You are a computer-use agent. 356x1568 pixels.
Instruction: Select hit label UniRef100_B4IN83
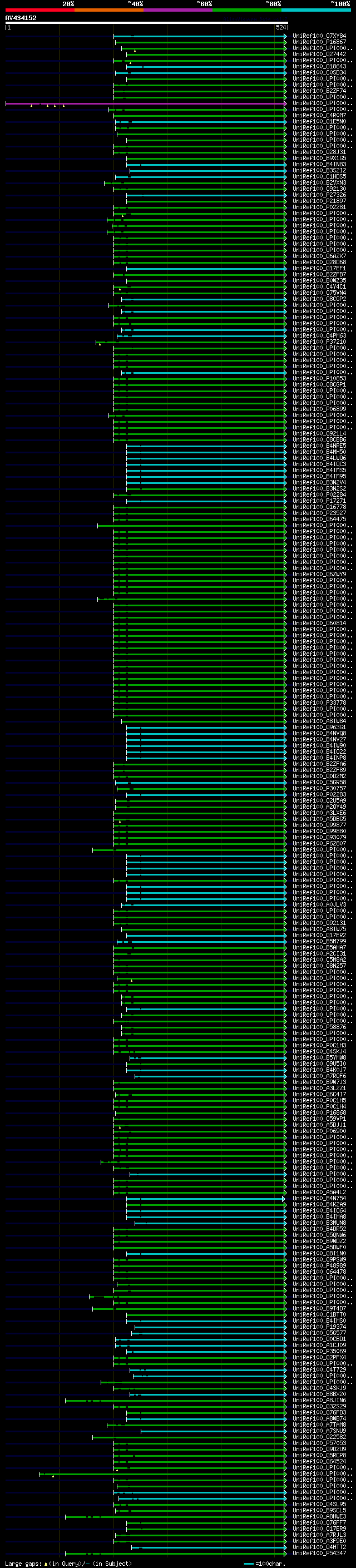(x=319, y=164)
